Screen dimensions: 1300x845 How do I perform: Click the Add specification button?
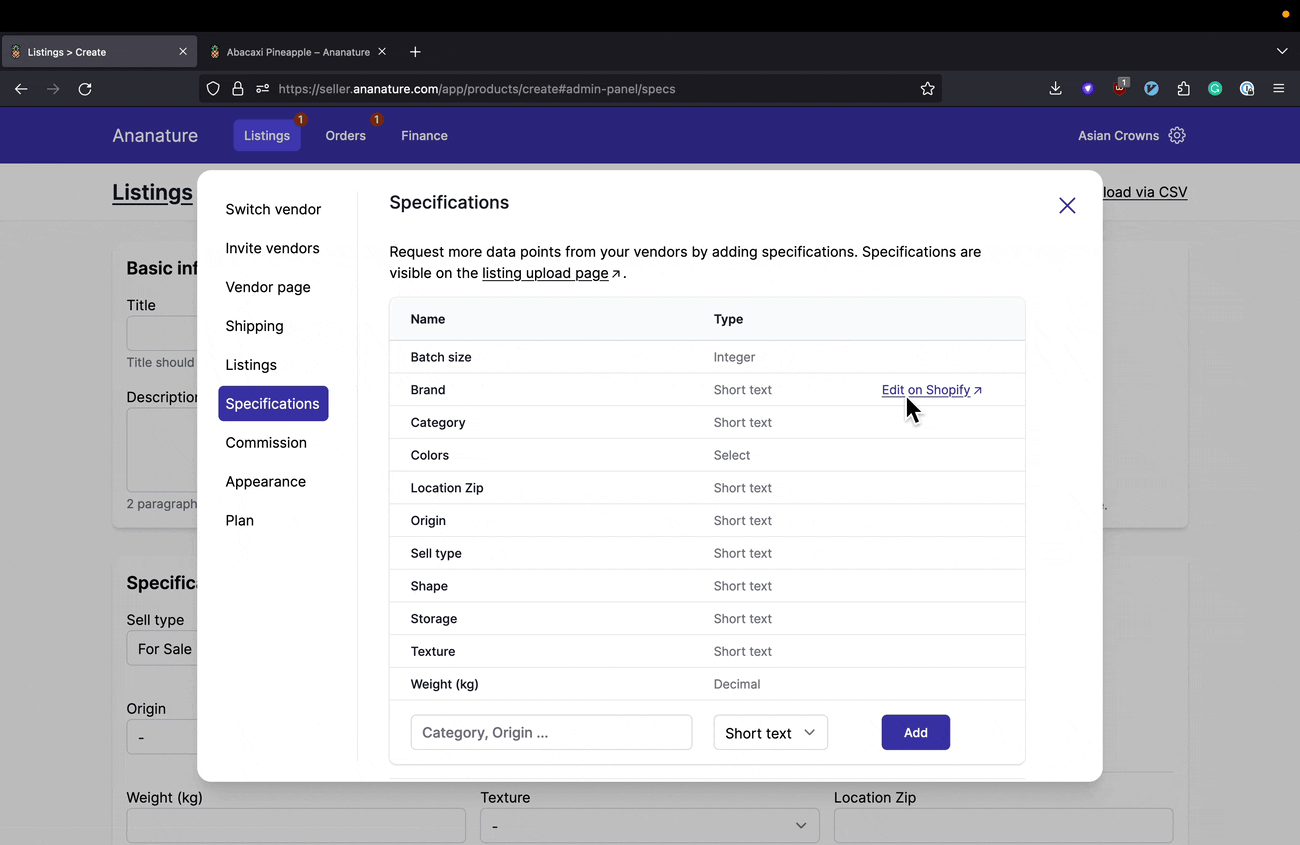tap(915, 733)
